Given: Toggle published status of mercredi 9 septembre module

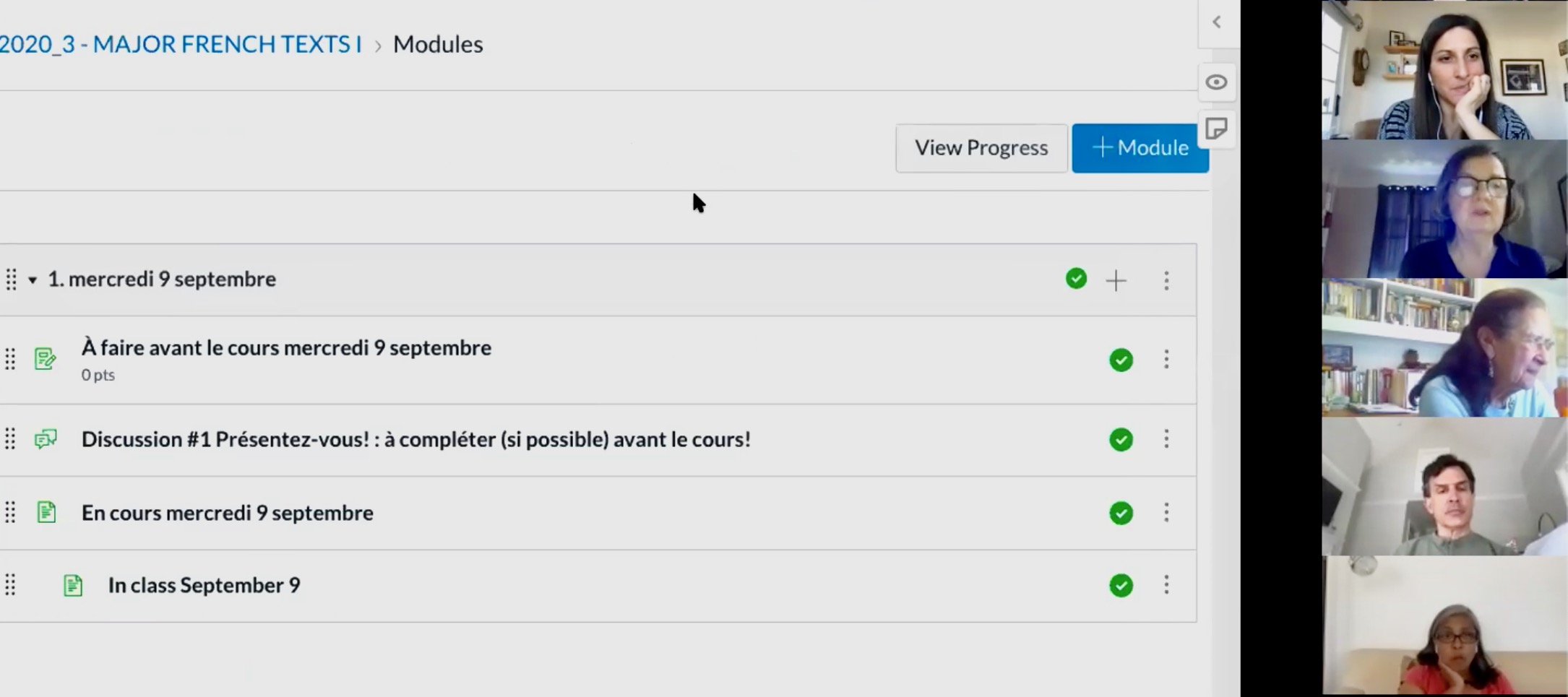Looking at the screenshot, I should click(x=1076, y=279).
